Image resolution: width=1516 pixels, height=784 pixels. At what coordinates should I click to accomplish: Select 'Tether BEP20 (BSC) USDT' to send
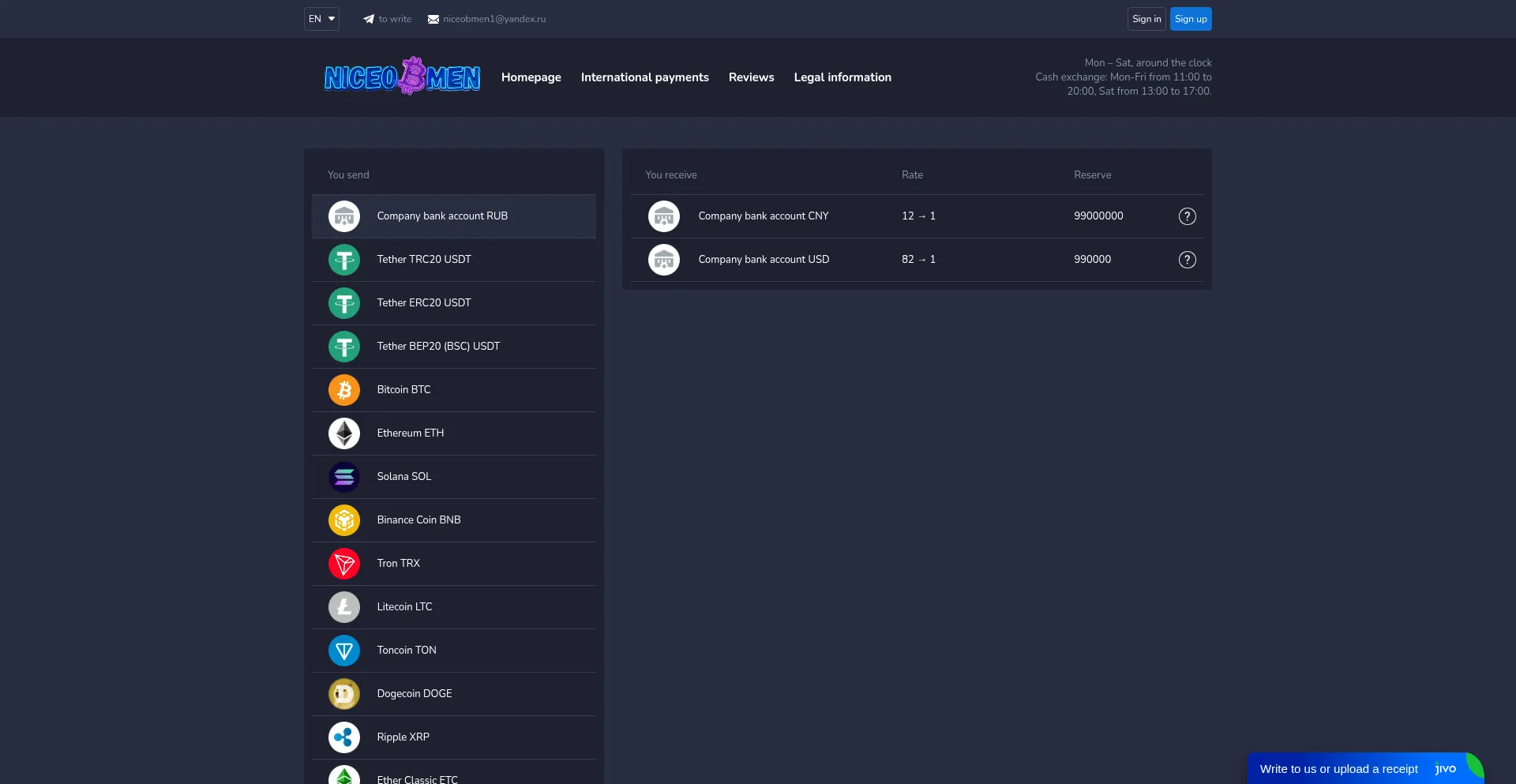click(x=454, y=347)
